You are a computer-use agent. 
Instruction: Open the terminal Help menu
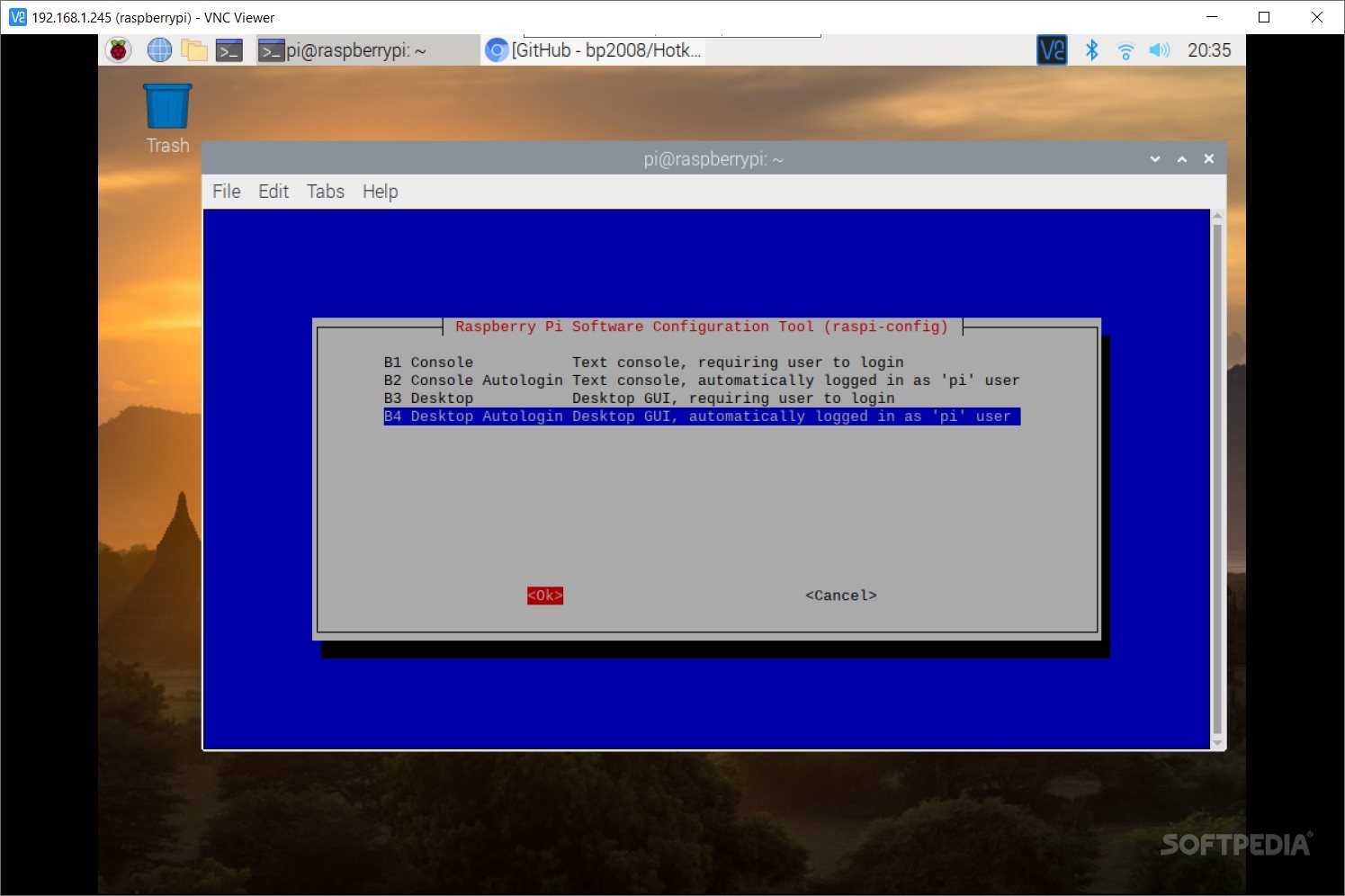[381, 192]
